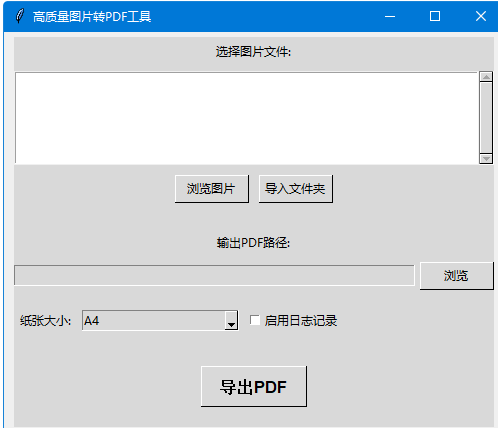498x428 pixels.
Task: Click 浏览 next to output path
Action: click(456, 276)
